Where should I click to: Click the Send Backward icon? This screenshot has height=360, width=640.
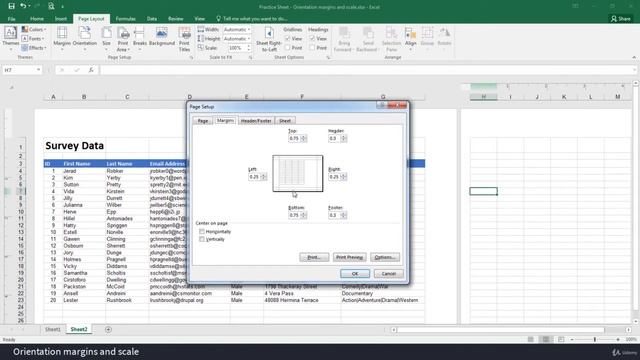(x=368, y=33)
